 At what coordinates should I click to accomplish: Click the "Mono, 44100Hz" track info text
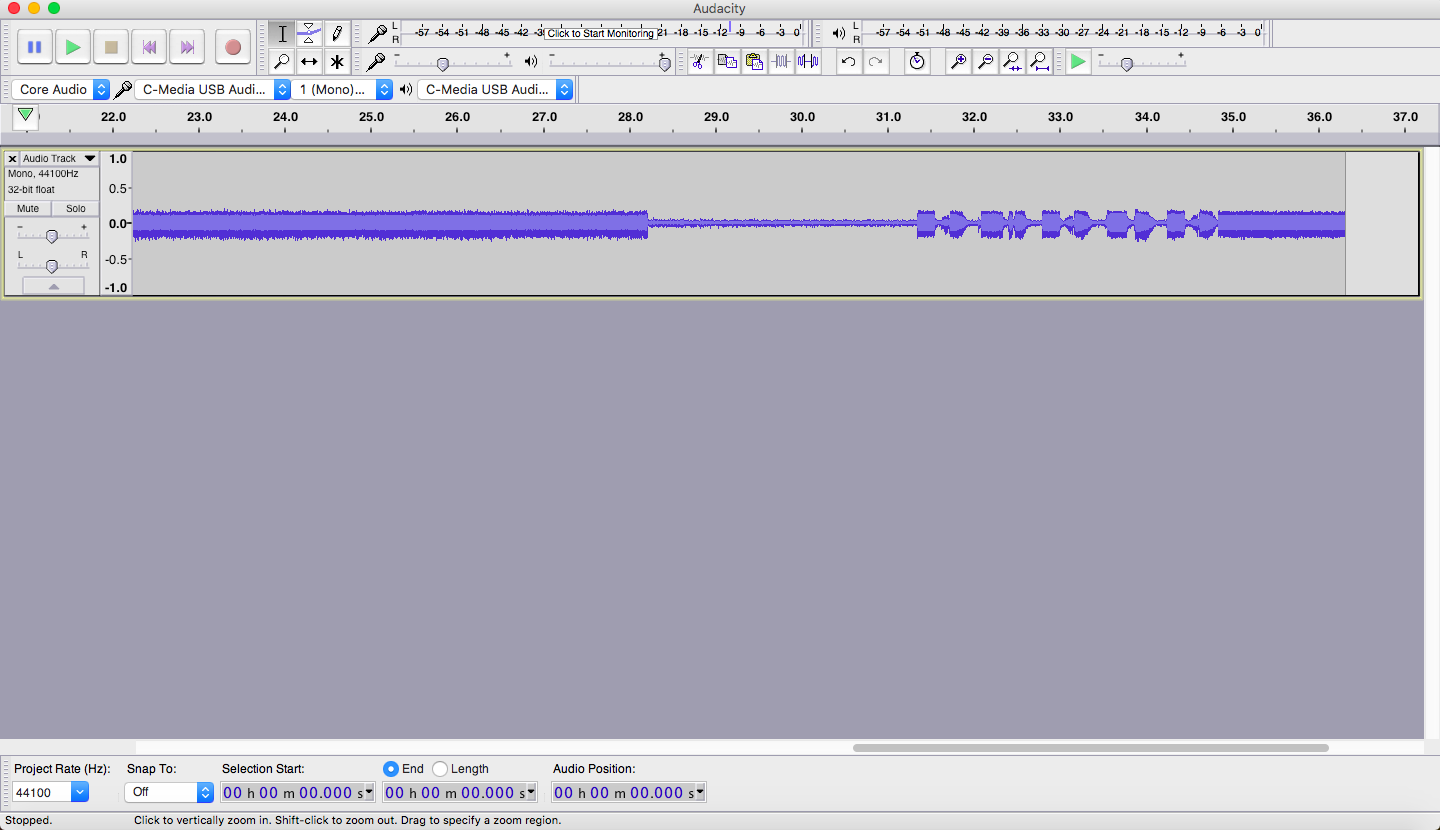43,174
